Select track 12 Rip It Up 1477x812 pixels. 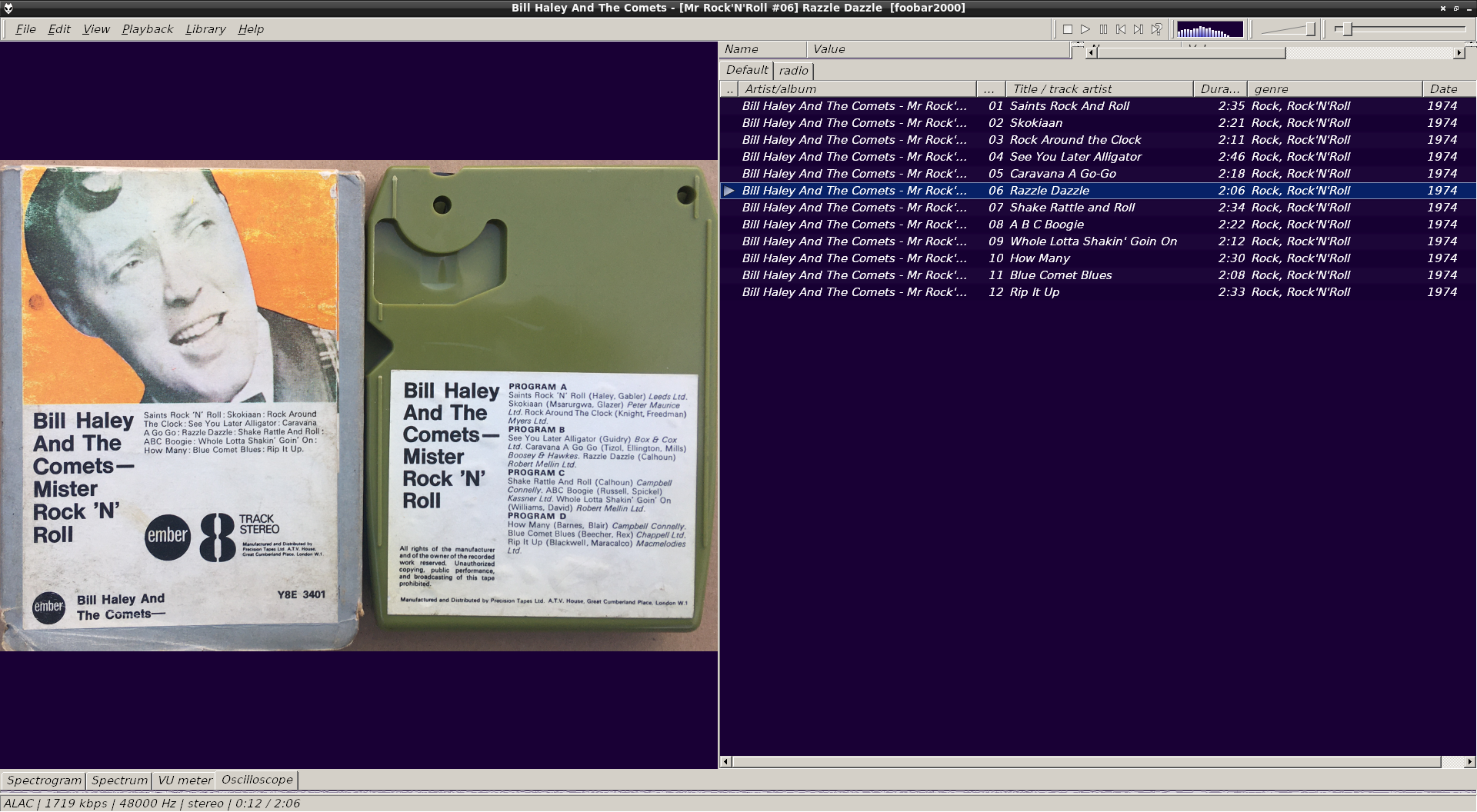(x=1098, y=292)
